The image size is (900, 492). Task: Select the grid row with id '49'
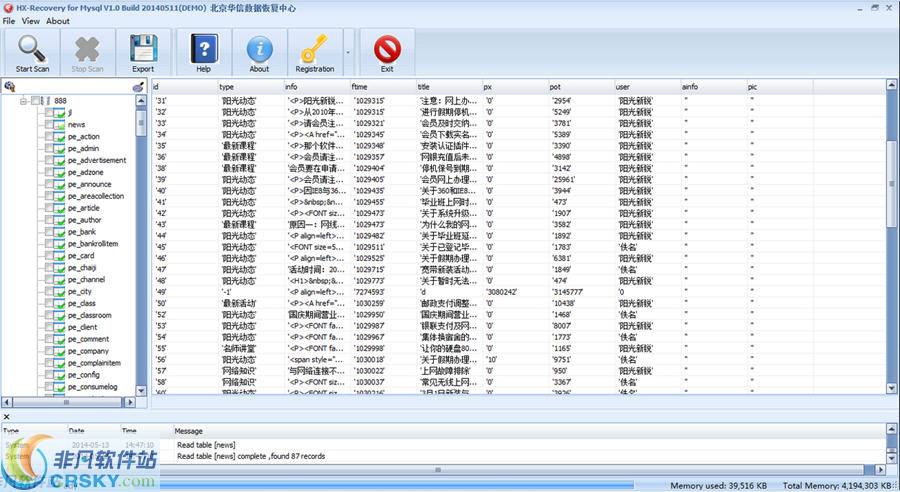[x=519, y=292]
